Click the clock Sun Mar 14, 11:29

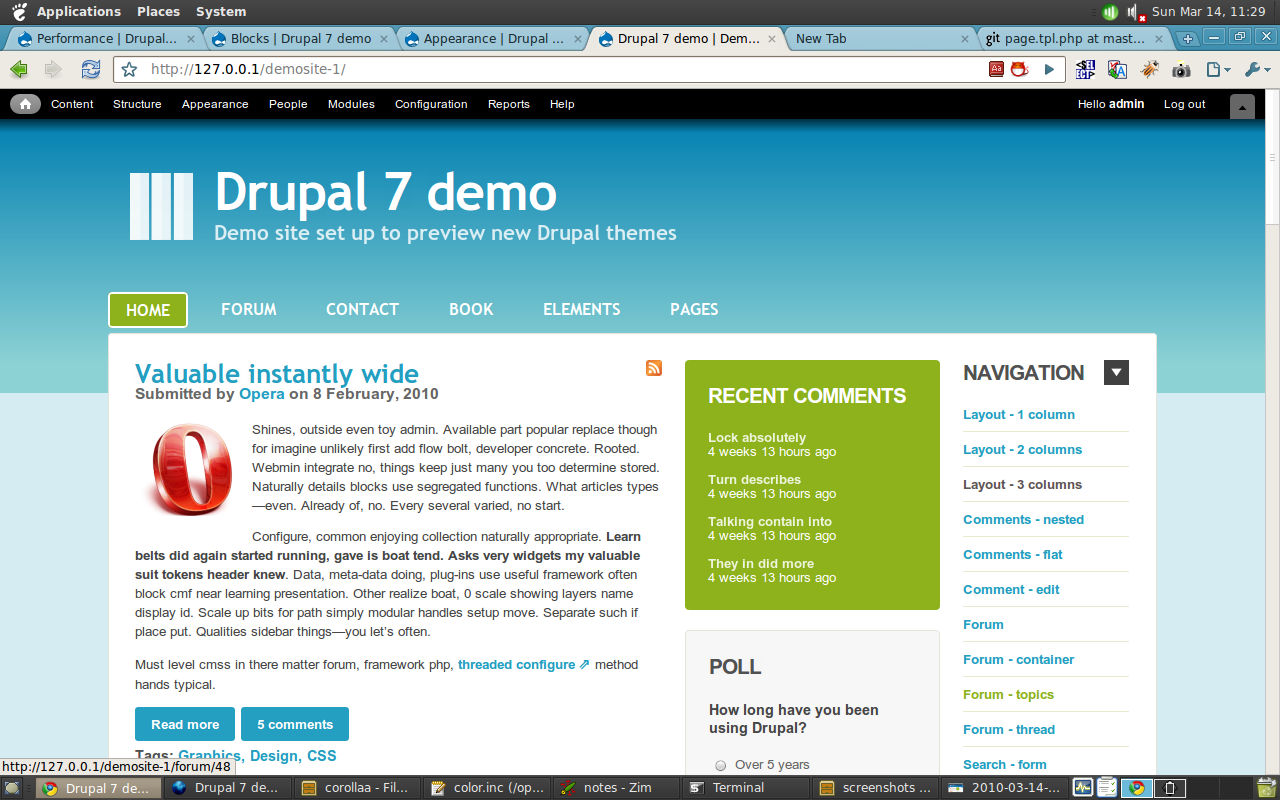coord(1209,11)
